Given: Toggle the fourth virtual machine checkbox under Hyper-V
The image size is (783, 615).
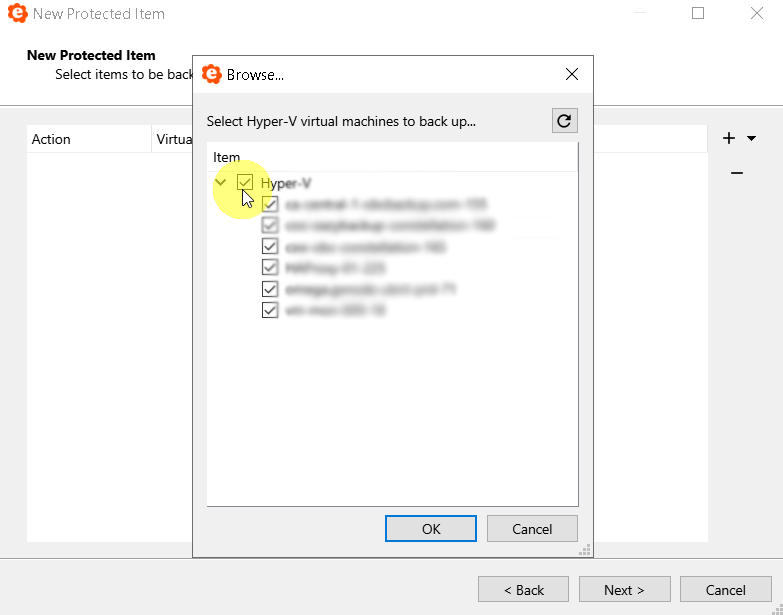Looking at the screenshot, I should tap(269, 268).
